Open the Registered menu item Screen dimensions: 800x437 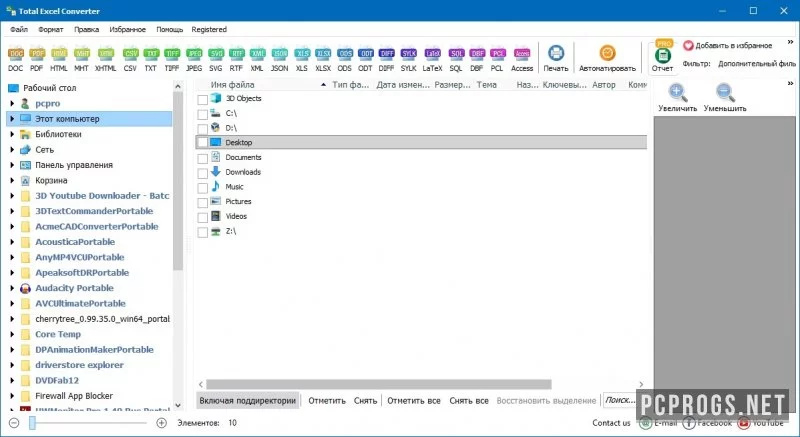click(209, 30)
